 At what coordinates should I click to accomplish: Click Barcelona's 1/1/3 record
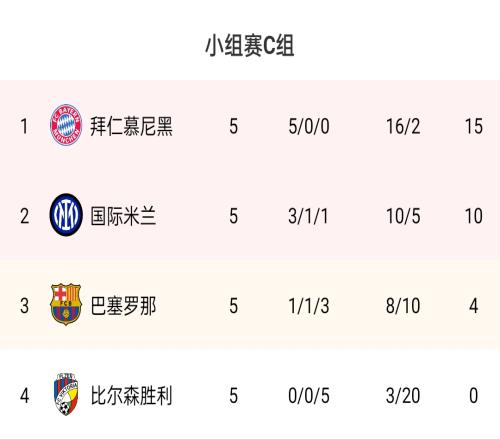coord(309,306)
